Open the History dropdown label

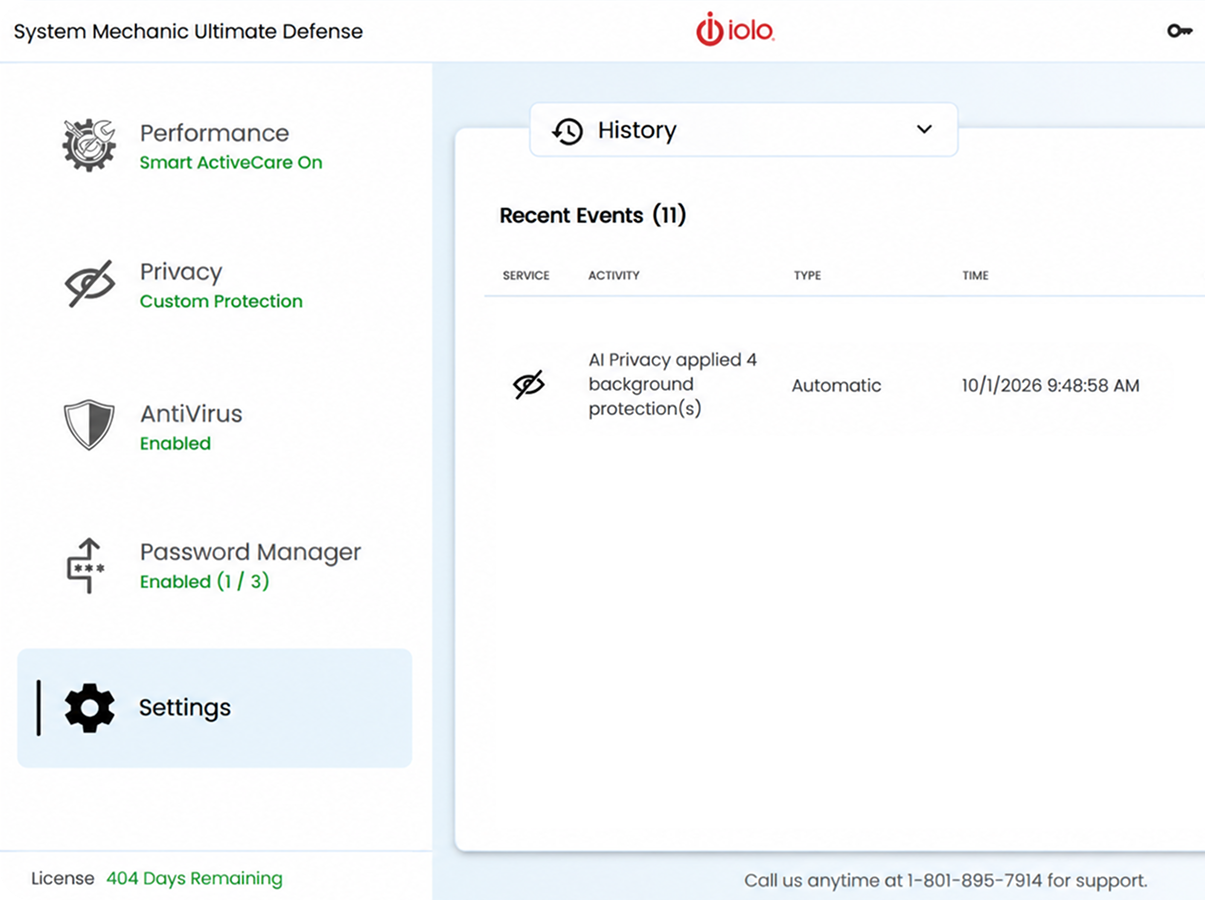point(637,130)
